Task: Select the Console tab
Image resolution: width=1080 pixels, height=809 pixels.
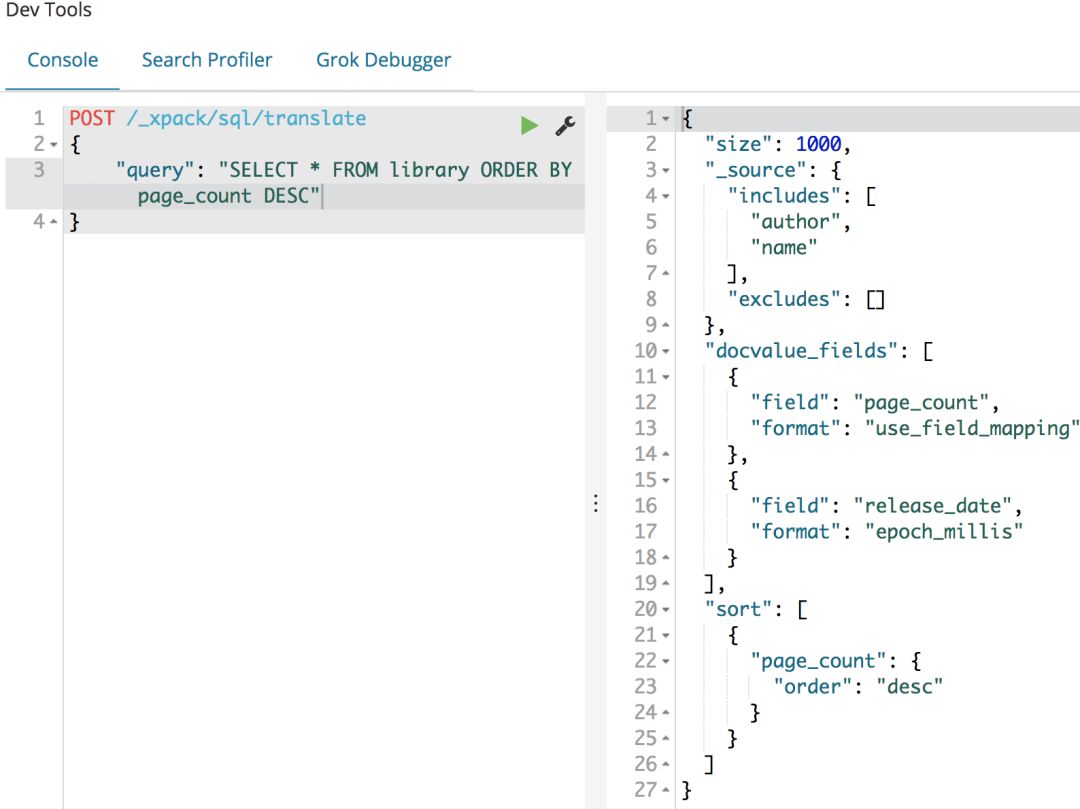Action: click(x=63, y=60)
